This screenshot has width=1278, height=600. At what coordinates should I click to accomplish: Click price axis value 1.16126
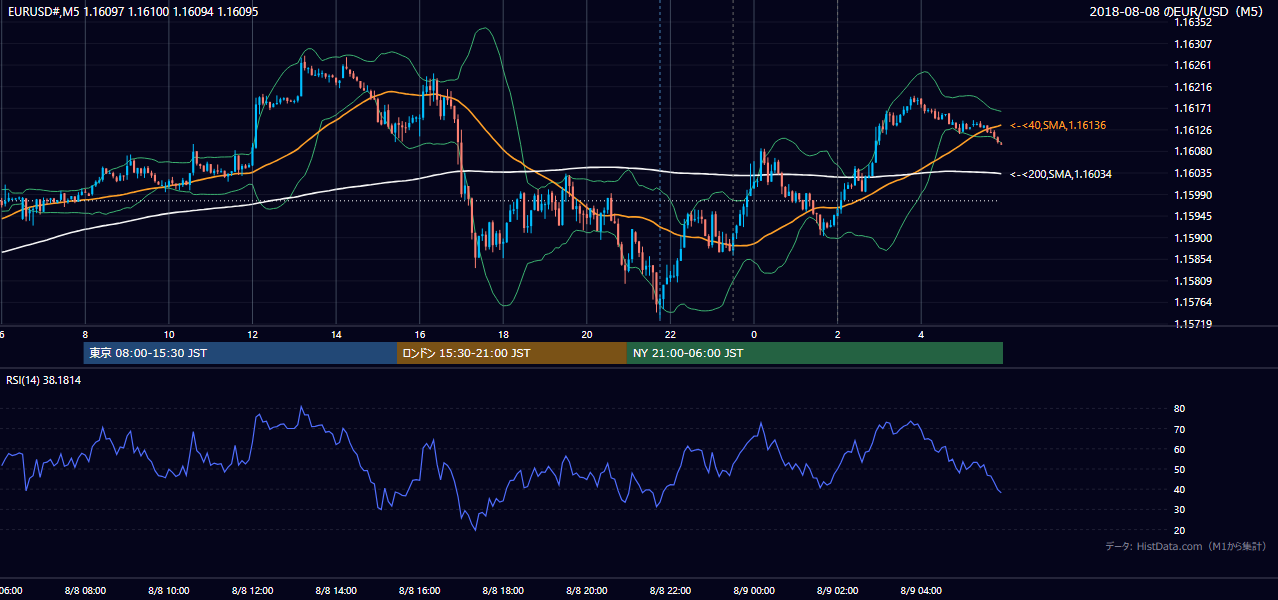pos(1193,130)
